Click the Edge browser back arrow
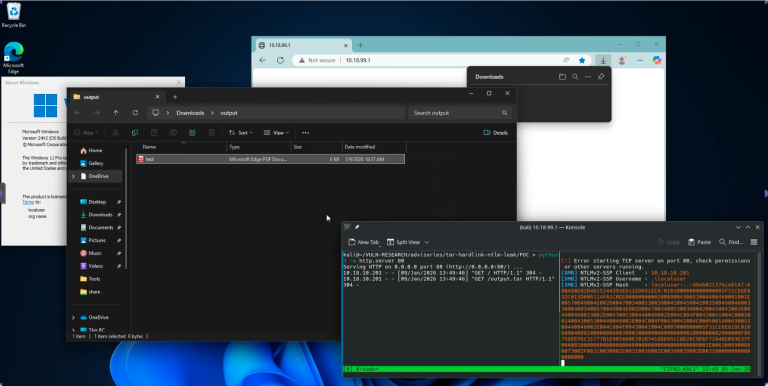The height and width of the screenshot is (386, 768). click(x=263, y=60)
